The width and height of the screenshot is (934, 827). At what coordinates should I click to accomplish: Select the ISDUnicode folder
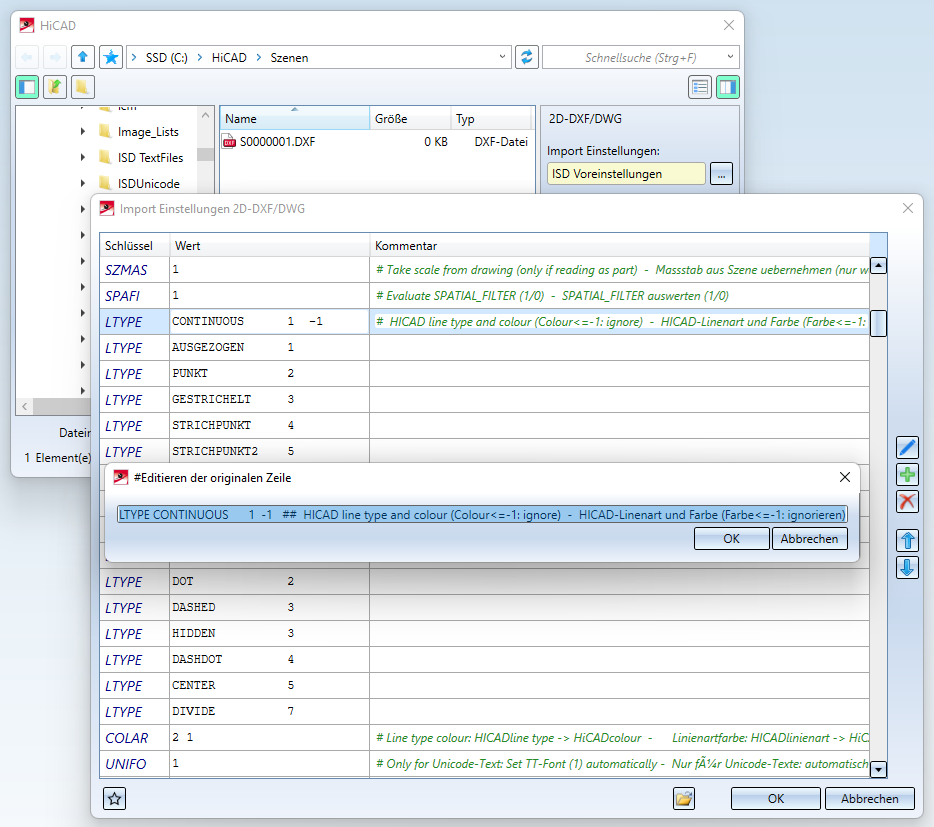148,184
